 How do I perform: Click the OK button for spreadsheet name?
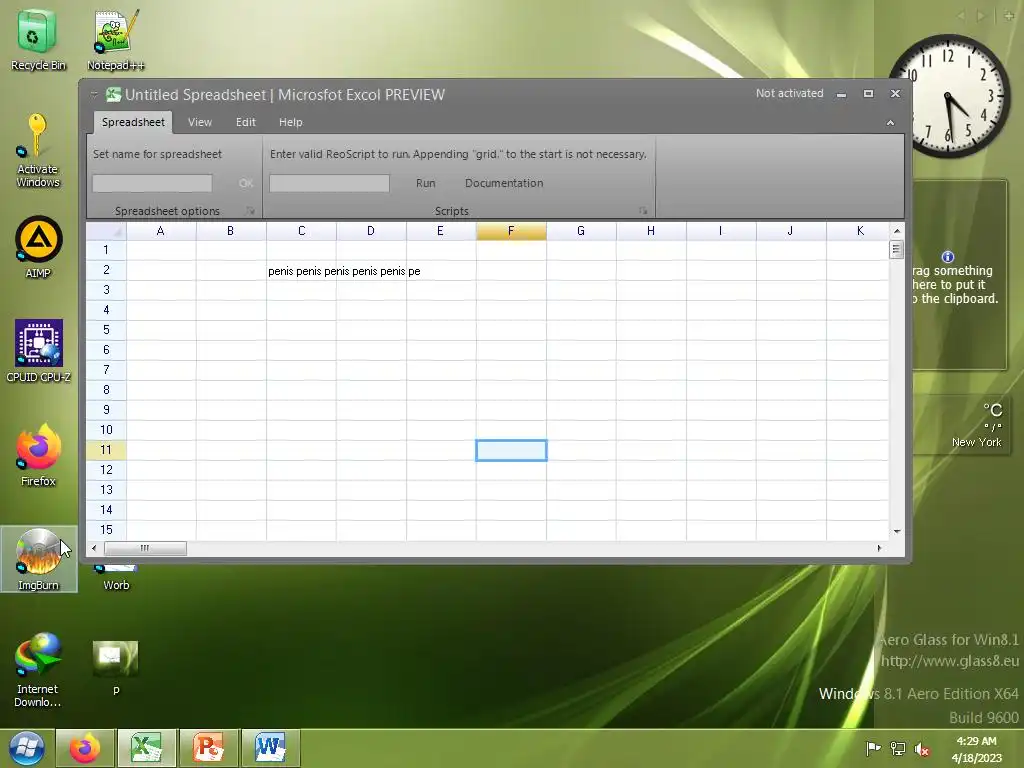246,184
